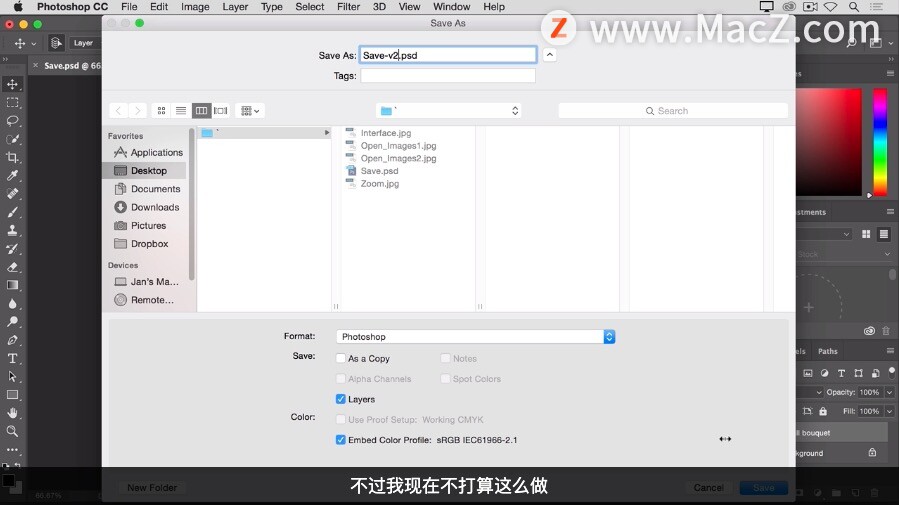Toggle the Spot Colors checkbox
Viewport: 899px width, 505px height.
[445, 379]
